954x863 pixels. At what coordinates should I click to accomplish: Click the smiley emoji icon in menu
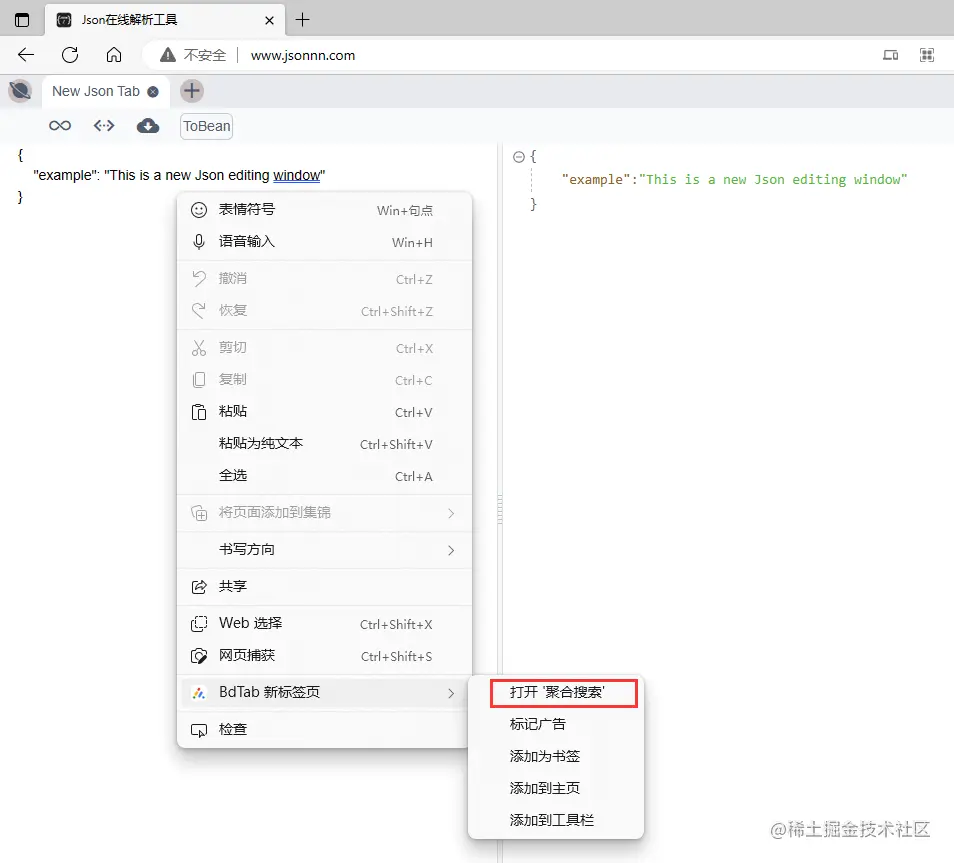199,210
